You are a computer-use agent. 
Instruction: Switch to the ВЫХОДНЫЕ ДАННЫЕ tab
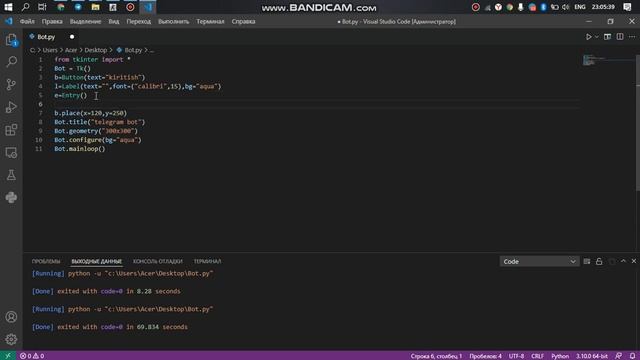96,261
